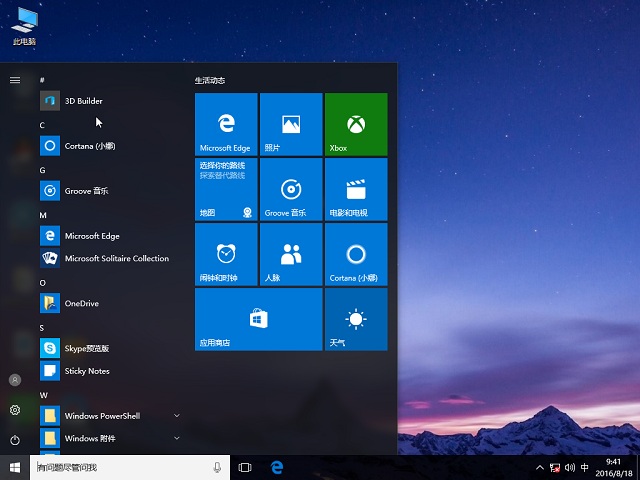
Task: Open the power options button
Action: [15, 440]
